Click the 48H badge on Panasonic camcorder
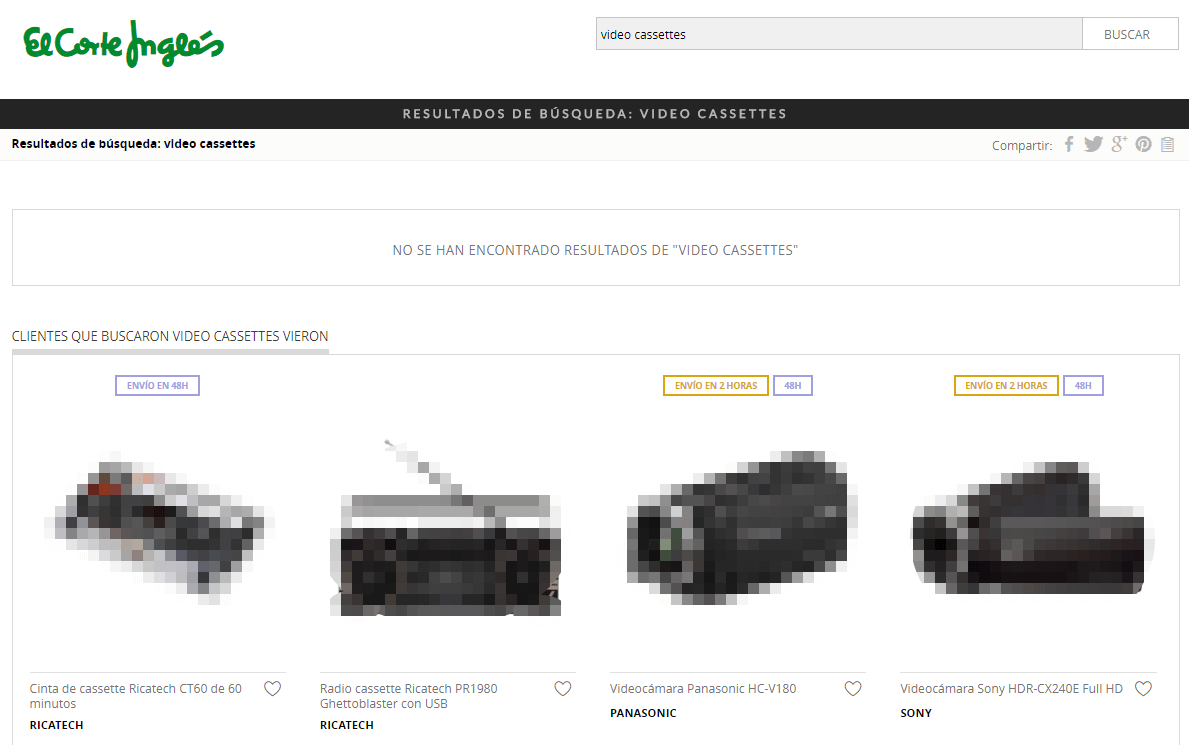Viewport: 1189px width, 745px height. click(792, 385)
